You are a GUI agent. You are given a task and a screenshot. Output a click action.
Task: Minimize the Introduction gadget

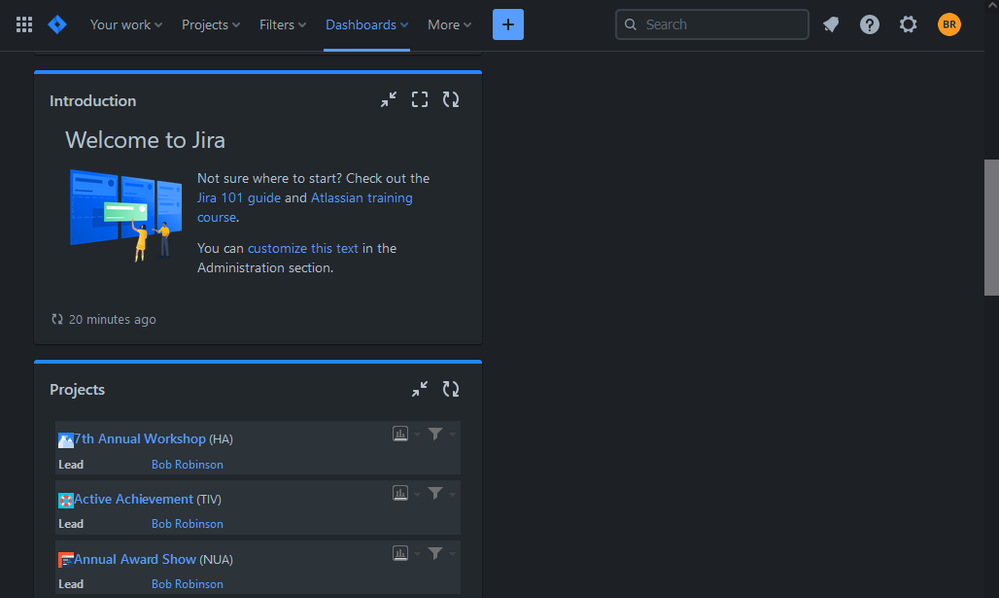click(388, 99)
